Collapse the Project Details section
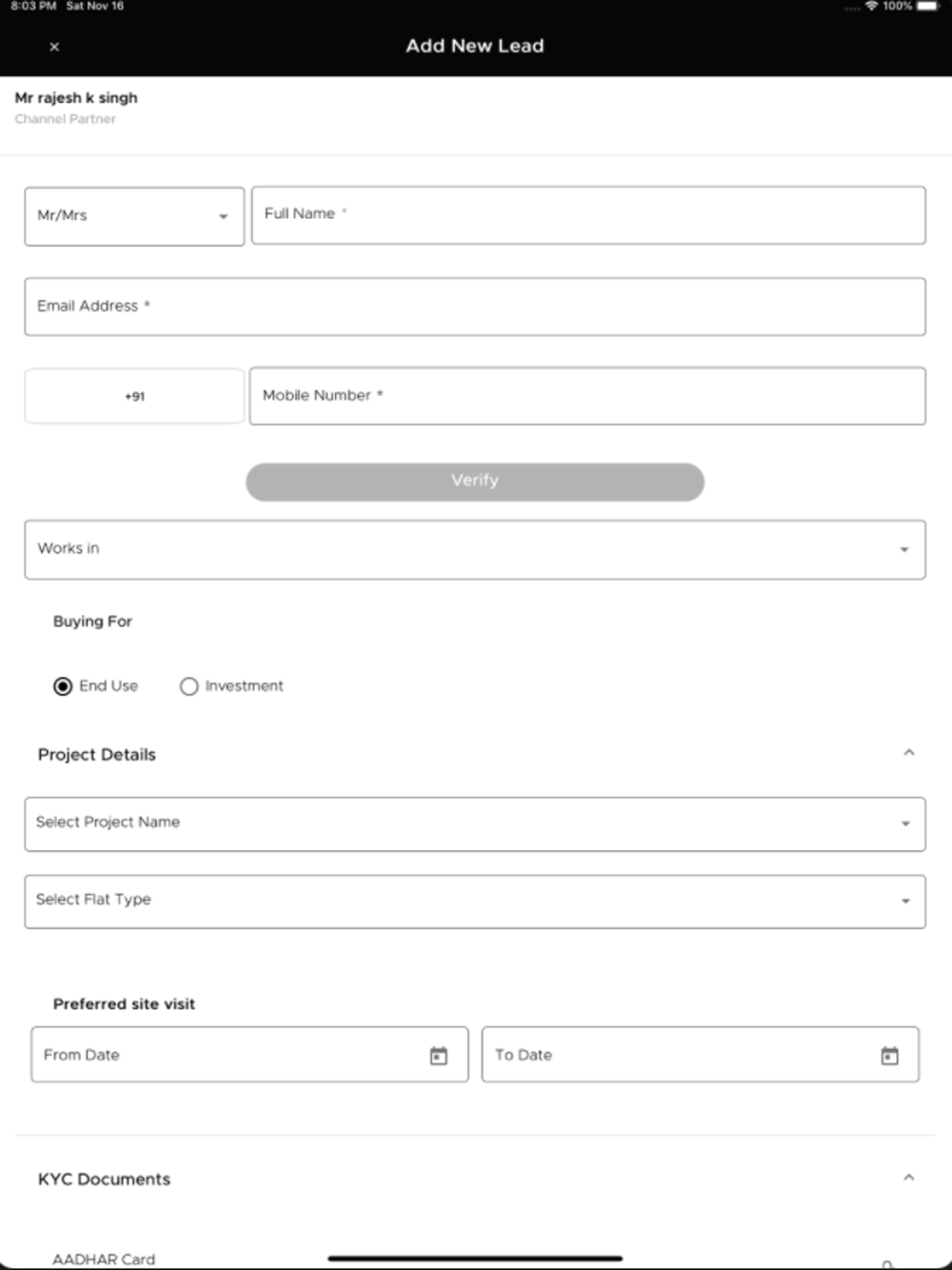Image resolution: width=952 pixels, height=1270 pixels. tap(909, 753)
